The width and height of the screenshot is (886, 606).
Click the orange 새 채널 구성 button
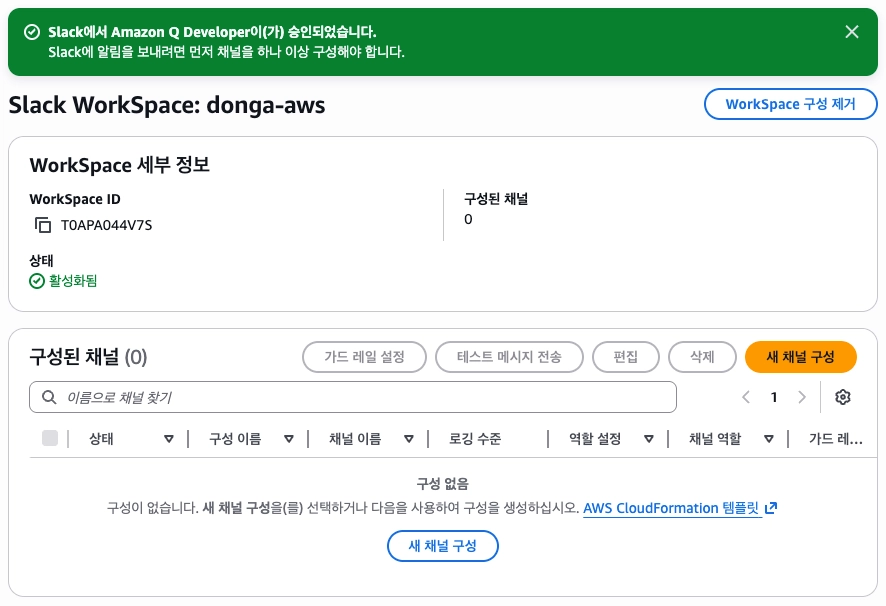click(x=800, y=357)
